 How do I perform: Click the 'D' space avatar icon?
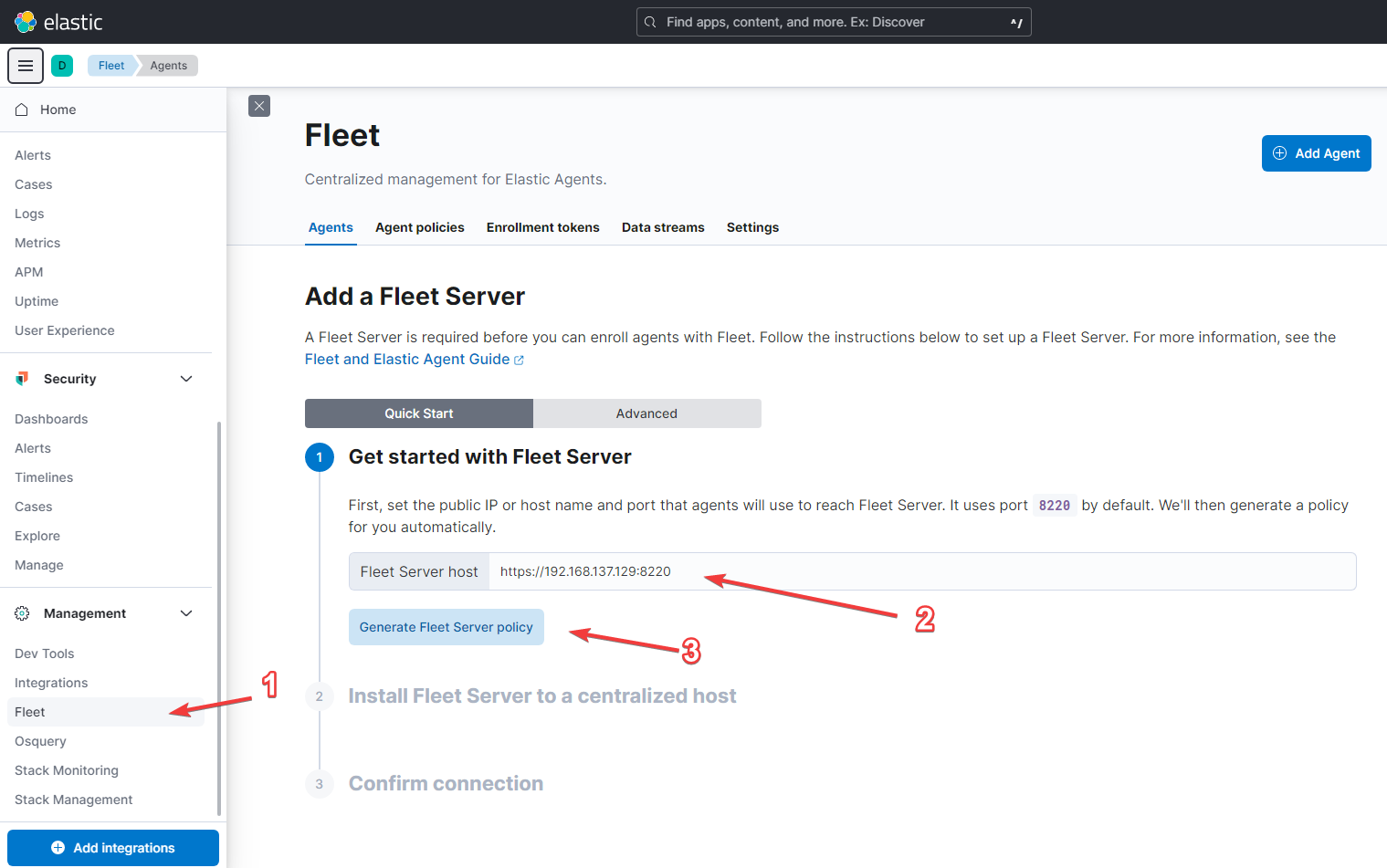pos(61,65)
